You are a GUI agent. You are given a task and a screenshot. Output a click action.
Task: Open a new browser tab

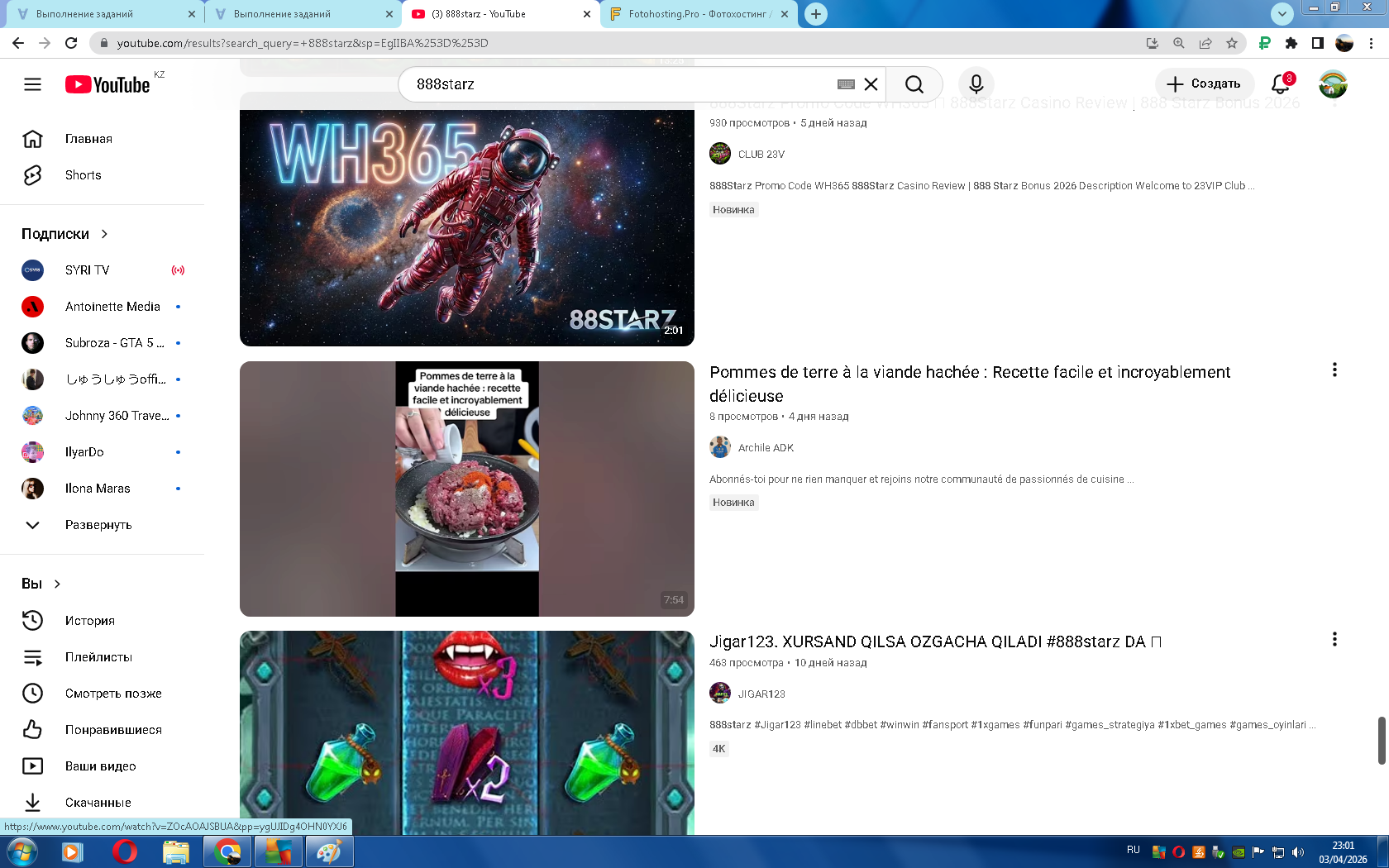816,14
